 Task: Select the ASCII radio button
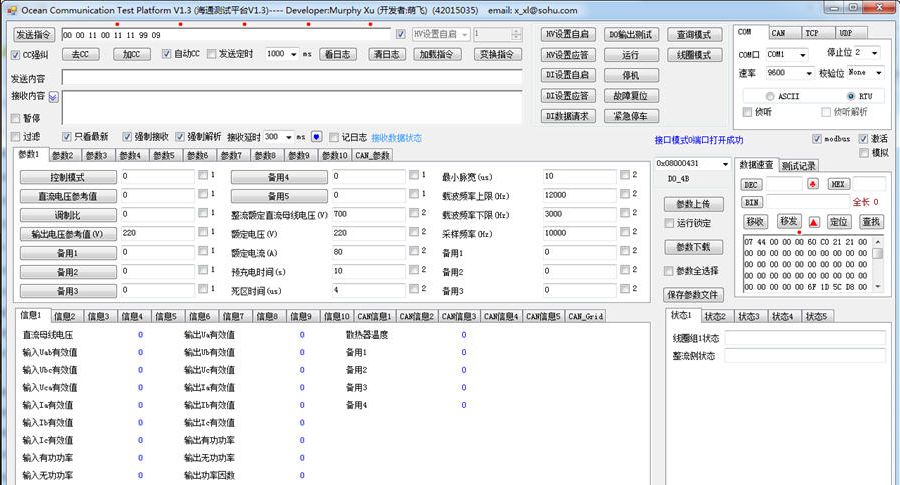pyautogui.click(x=770, y=96)
